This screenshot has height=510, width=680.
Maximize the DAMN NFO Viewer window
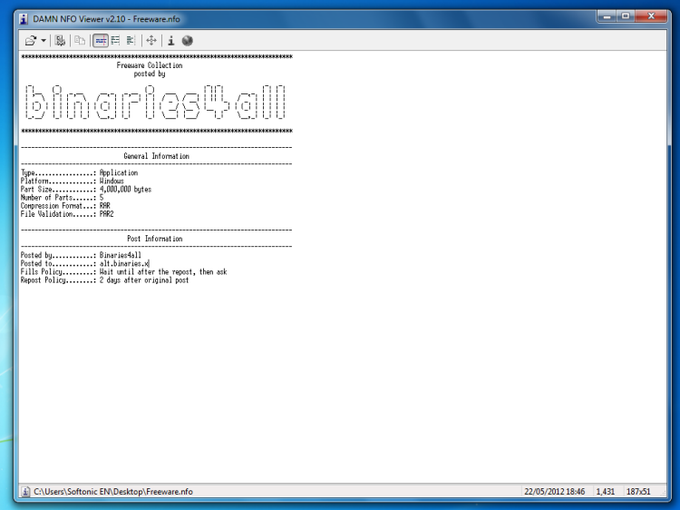coord(625,16)
